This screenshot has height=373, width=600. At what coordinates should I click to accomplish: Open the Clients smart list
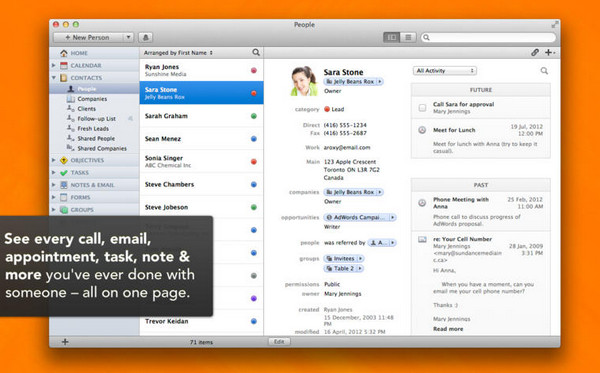pyautogui.click(x=86, y=109)
